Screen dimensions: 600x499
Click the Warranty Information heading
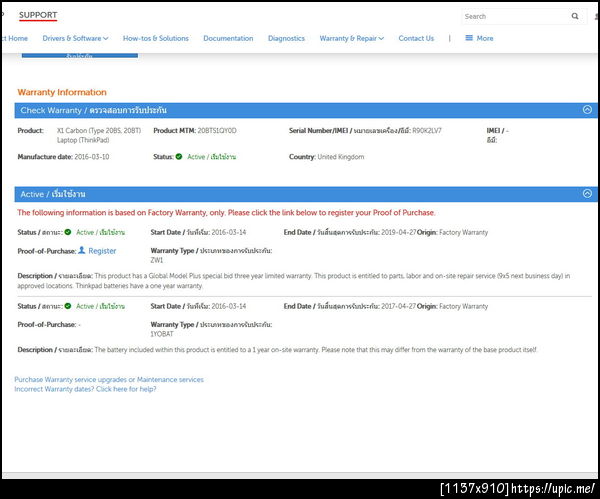coord(62,92)
